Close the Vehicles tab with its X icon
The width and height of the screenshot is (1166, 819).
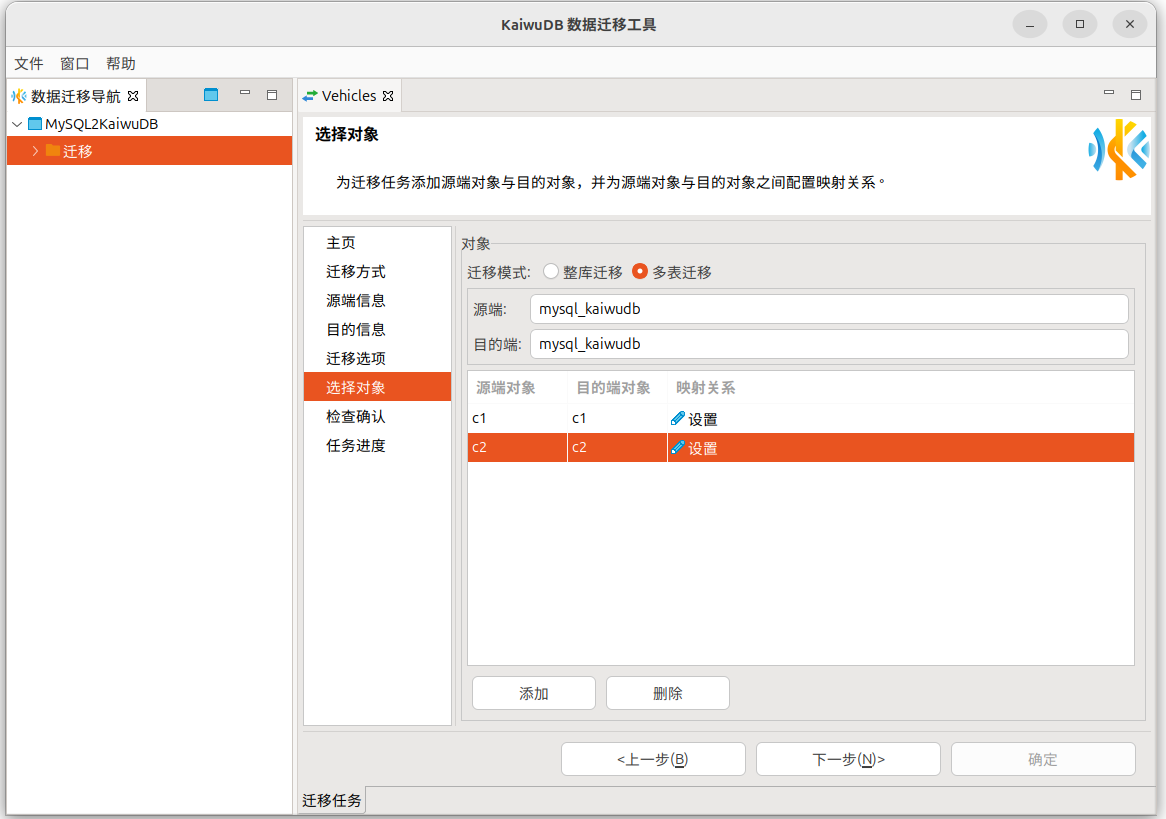389,97
